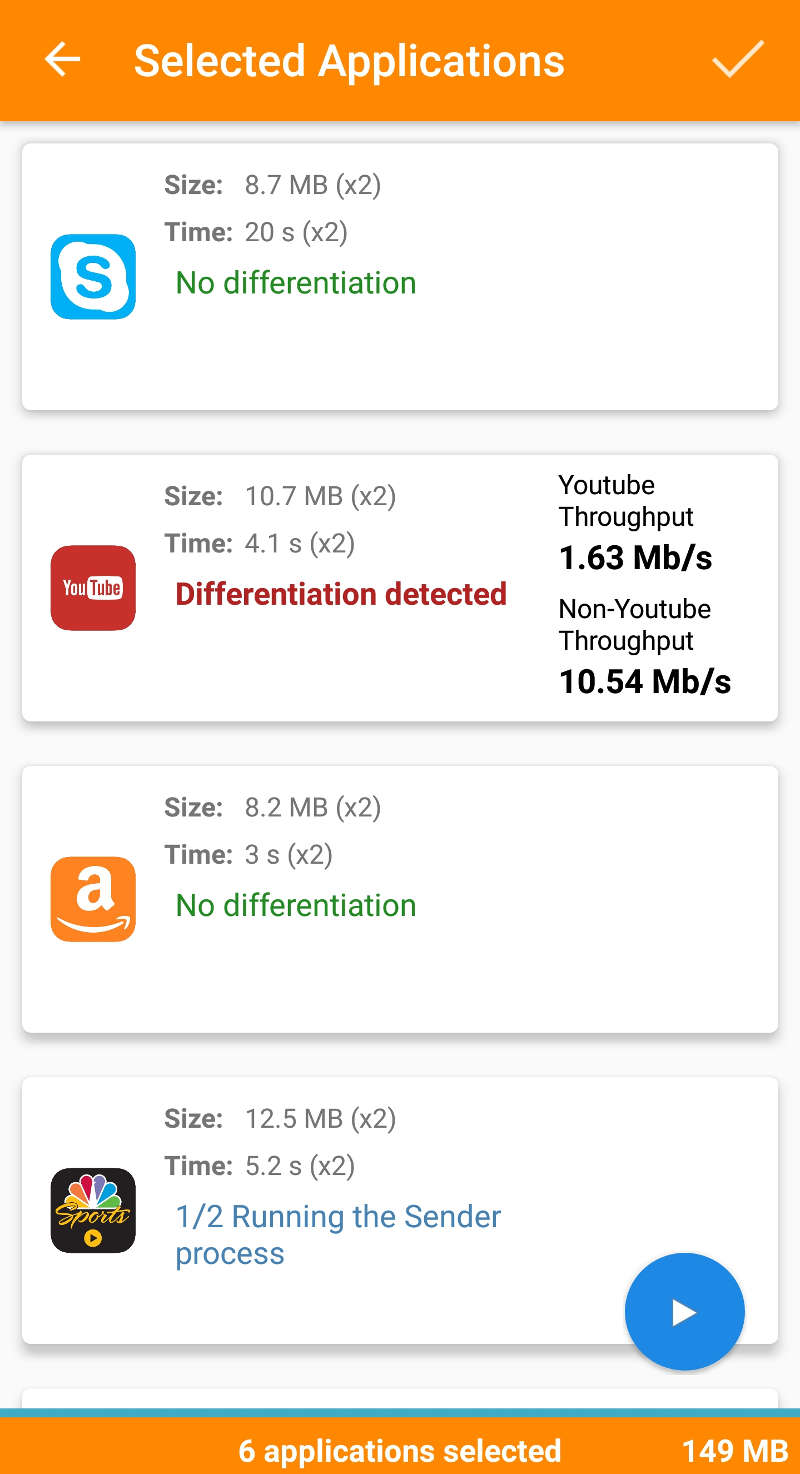Tap the 20 s time entry
Image resolution: width=800 pixels, height=1474 pixels.
pyautogui.click(x=296, y=233)
